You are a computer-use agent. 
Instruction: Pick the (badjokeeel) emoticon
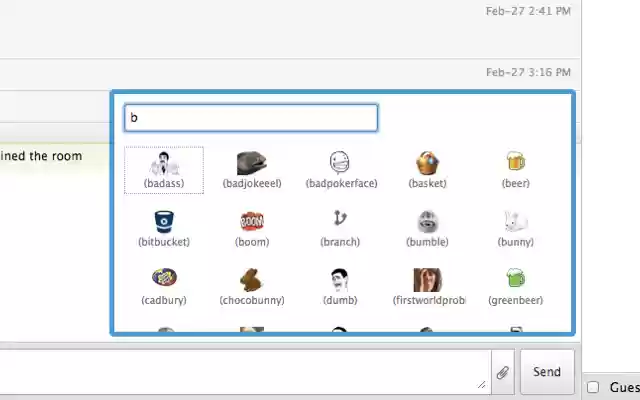(x=252, y=170)
